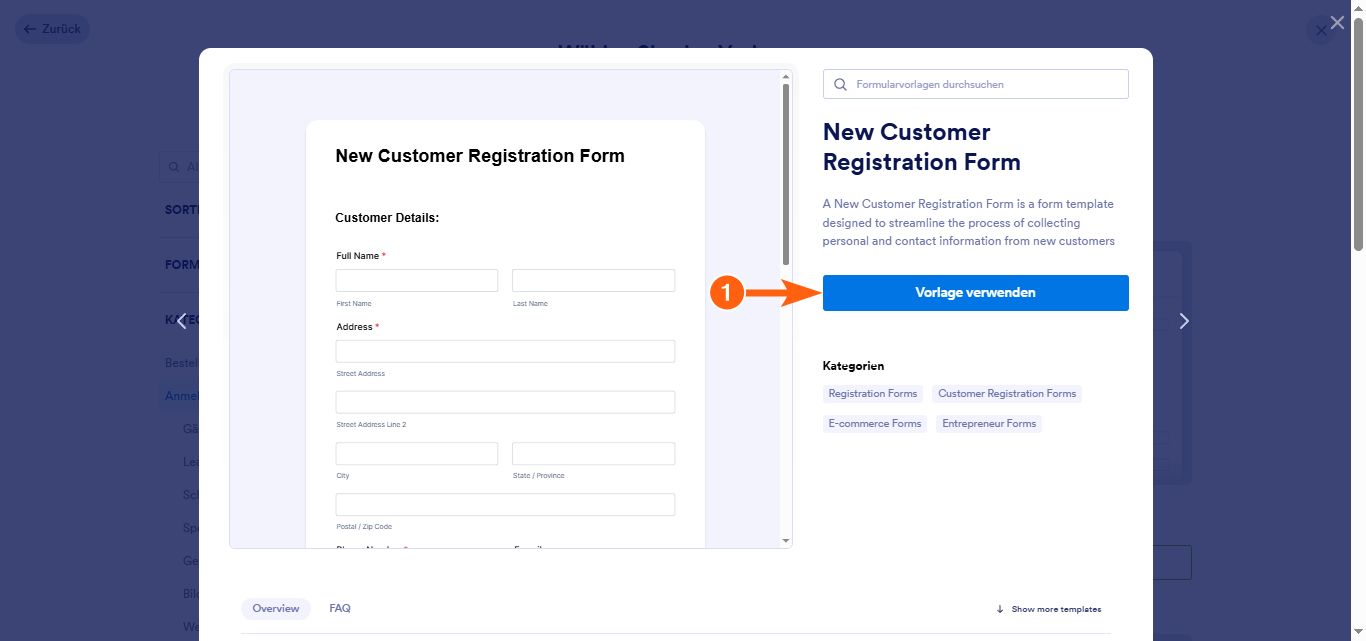Click the First Name preview field
Viewport: 1366px width, 641px height.
point(416,280)
